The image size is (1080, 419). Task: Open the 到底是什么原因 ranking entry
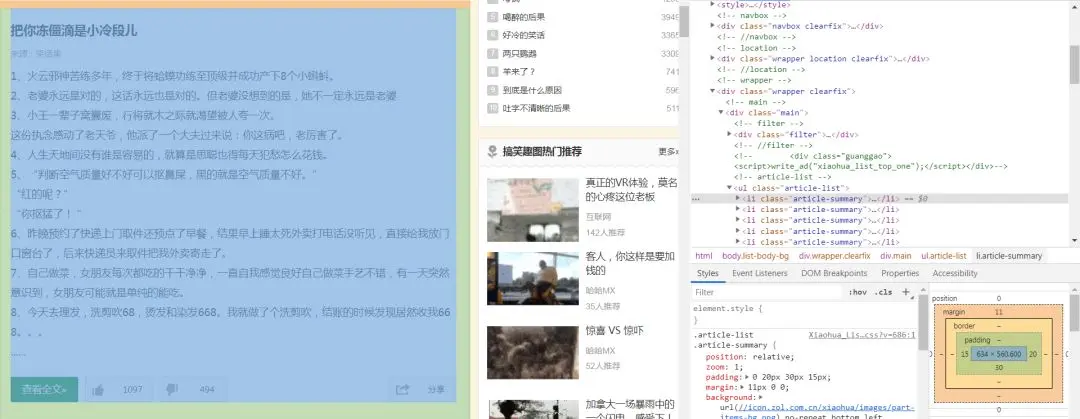point(532,90)
